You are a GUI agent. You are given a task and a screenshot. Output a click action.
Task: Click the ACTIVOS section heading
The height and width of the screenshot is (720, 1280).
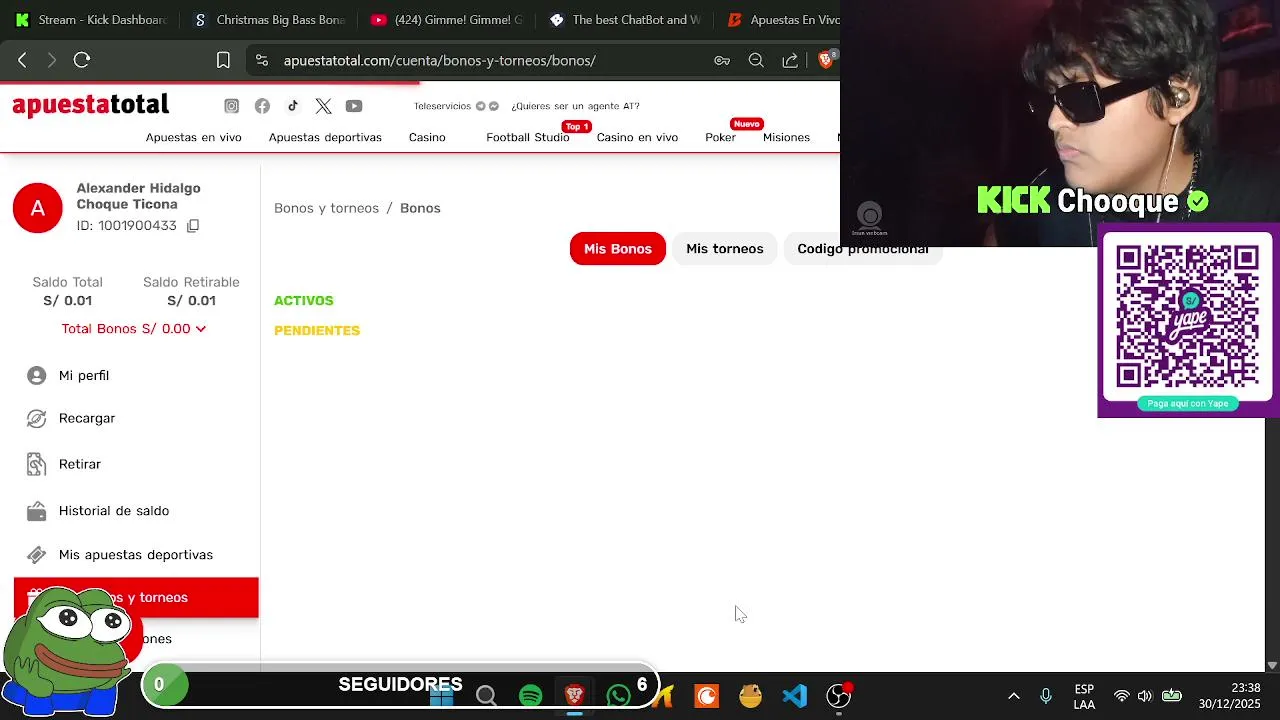(304, 300)
